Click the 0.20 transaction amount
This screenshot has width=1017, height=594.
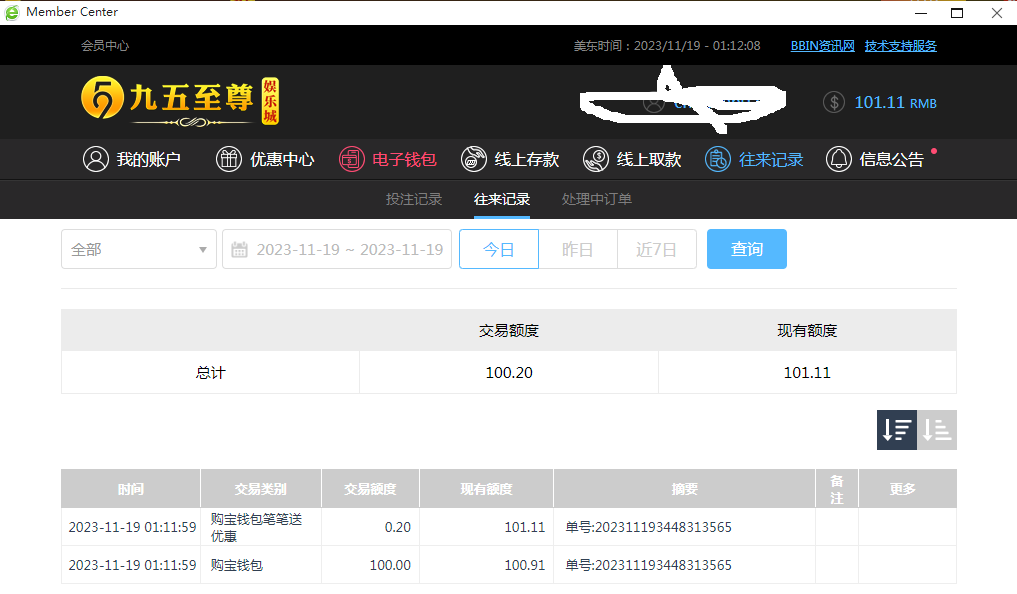click(398, 527)
